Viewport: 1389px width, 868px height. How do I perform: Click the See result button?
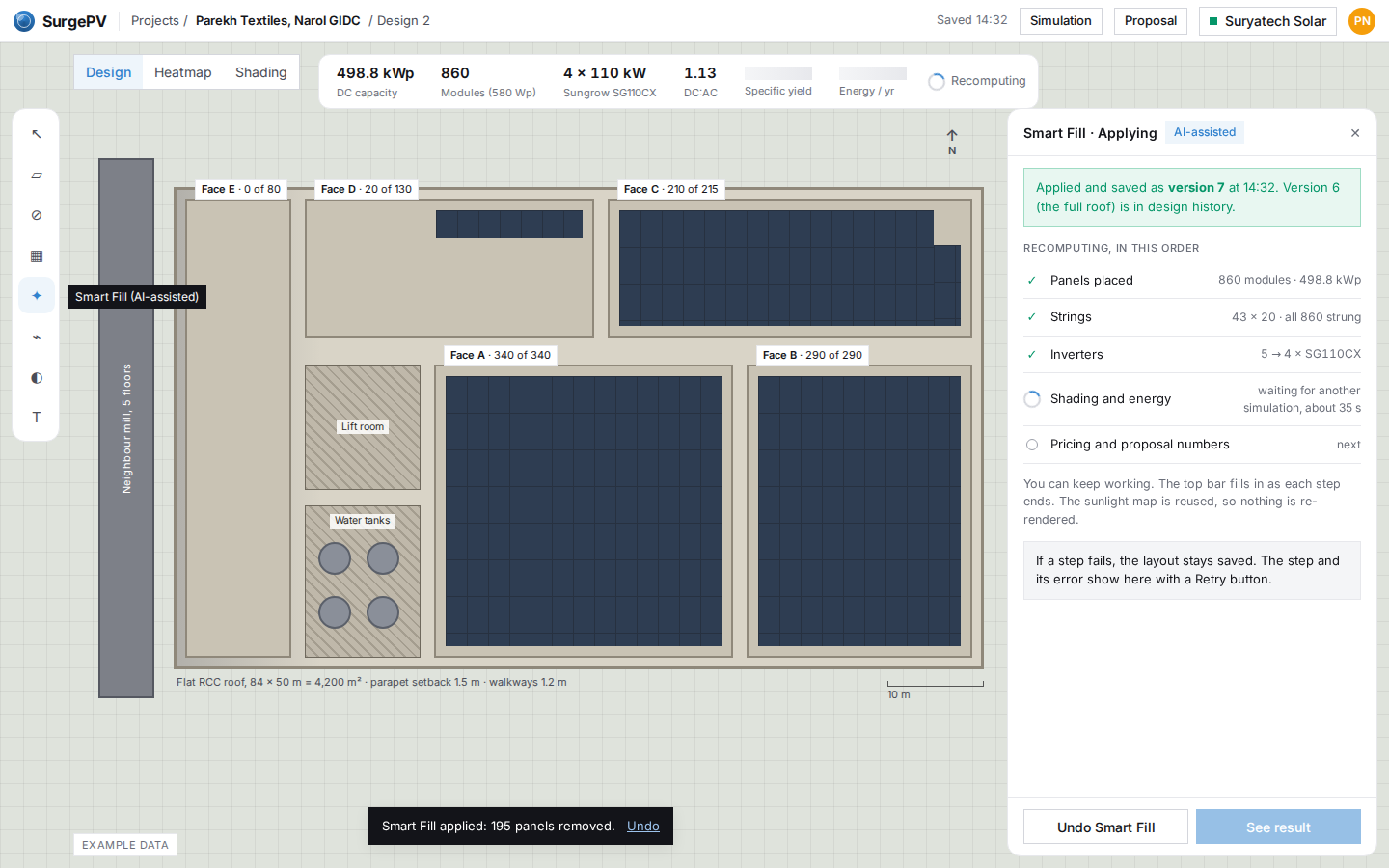tap(1278, 827)
